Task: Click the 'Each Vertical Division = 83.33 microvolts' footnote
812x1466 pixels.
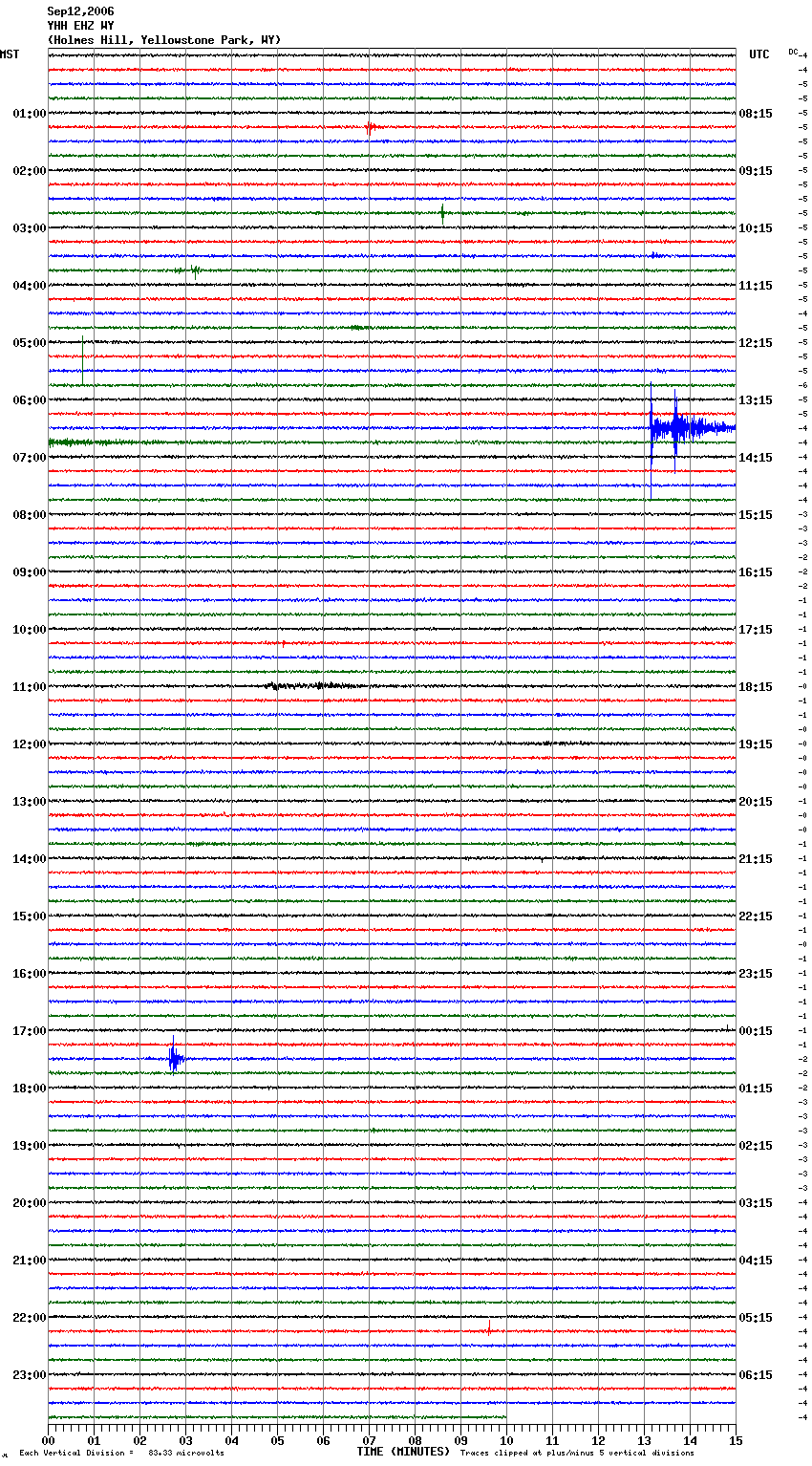Action: pos(121,1453)
